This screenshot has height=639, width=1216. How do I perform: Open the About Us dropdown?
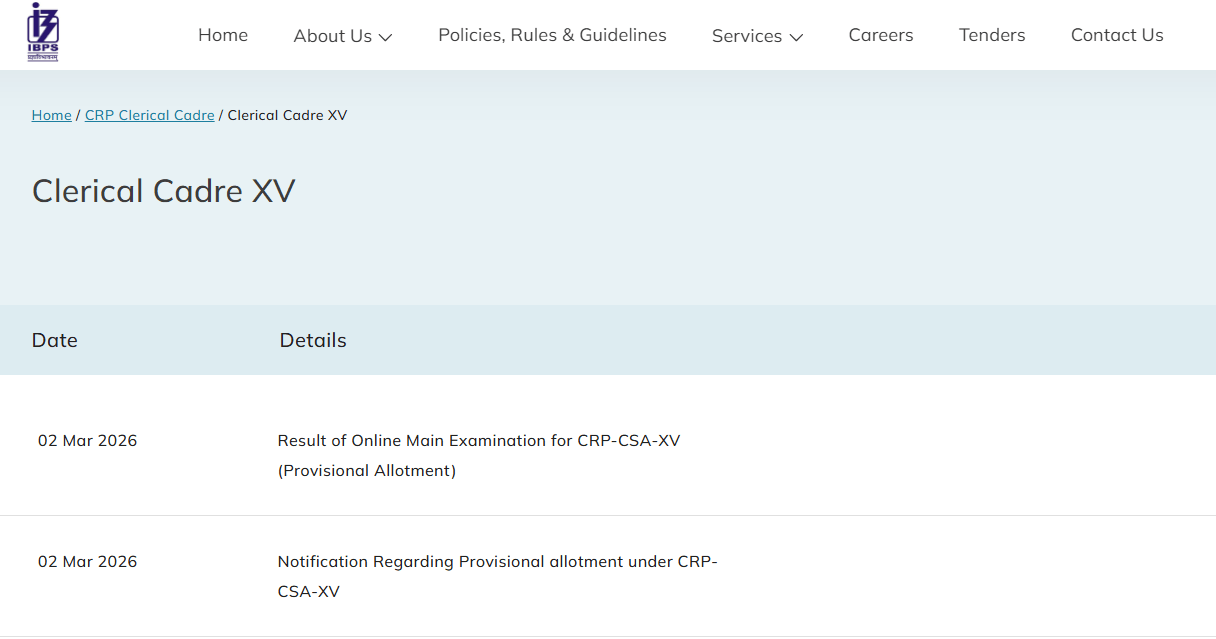pos(333,35)
